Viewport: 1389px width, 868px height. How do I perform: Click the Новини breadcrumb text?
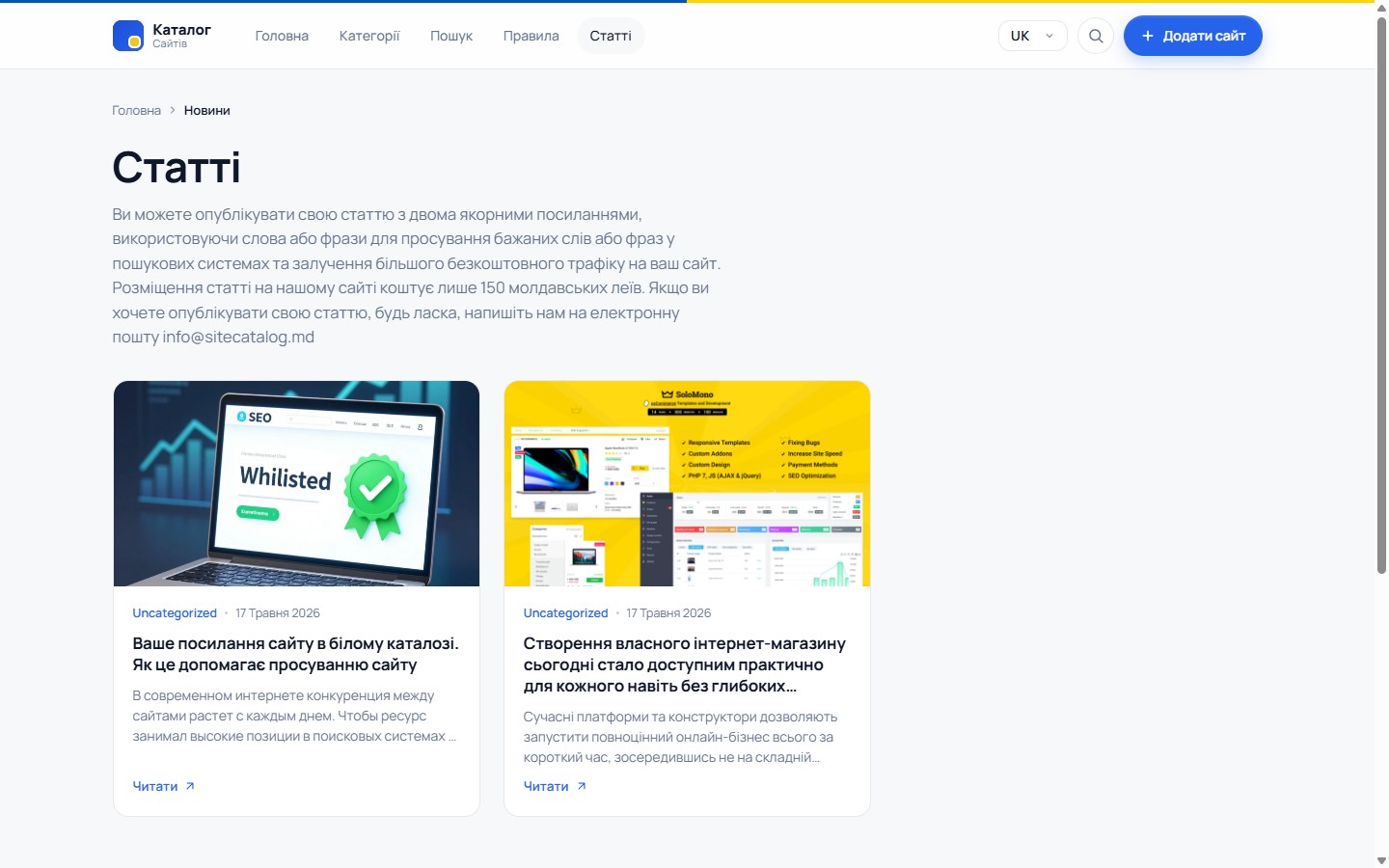[207, 110]
